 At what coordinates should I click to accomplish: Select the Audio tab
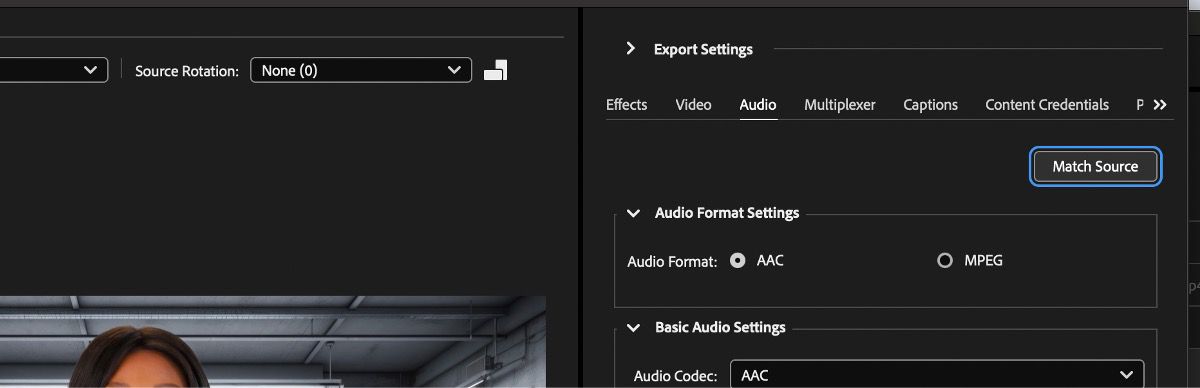pyautogui.click(x=758, y=104)
